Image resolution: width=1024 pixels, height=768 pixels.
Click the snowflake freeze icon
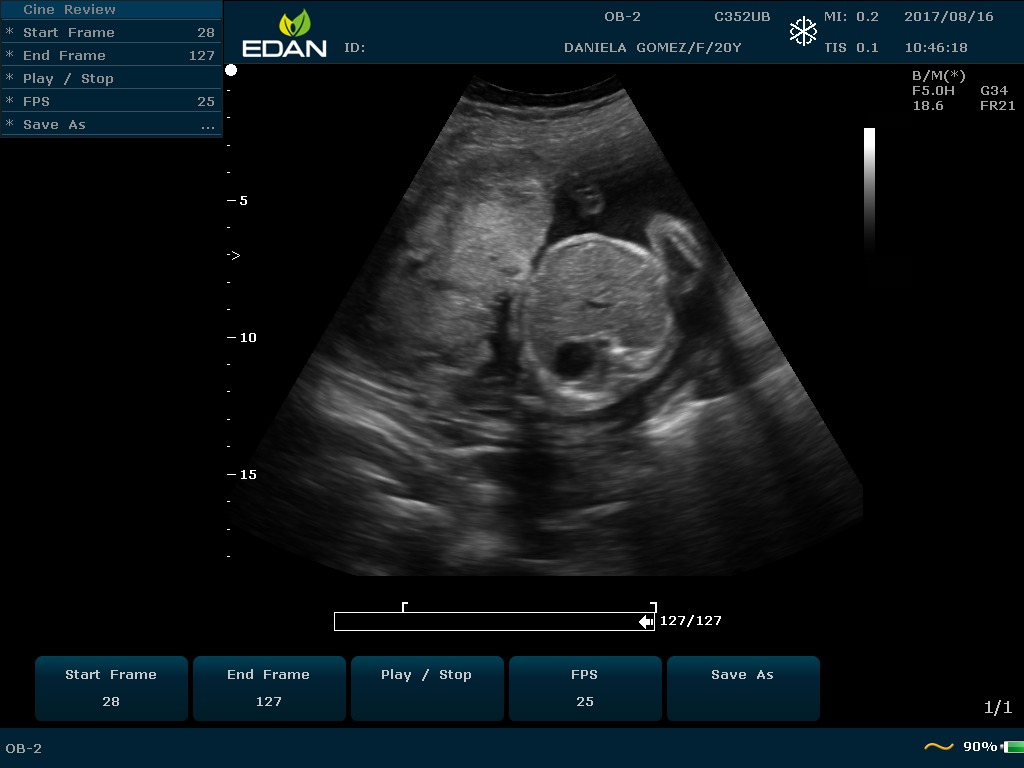coord(803,32)
